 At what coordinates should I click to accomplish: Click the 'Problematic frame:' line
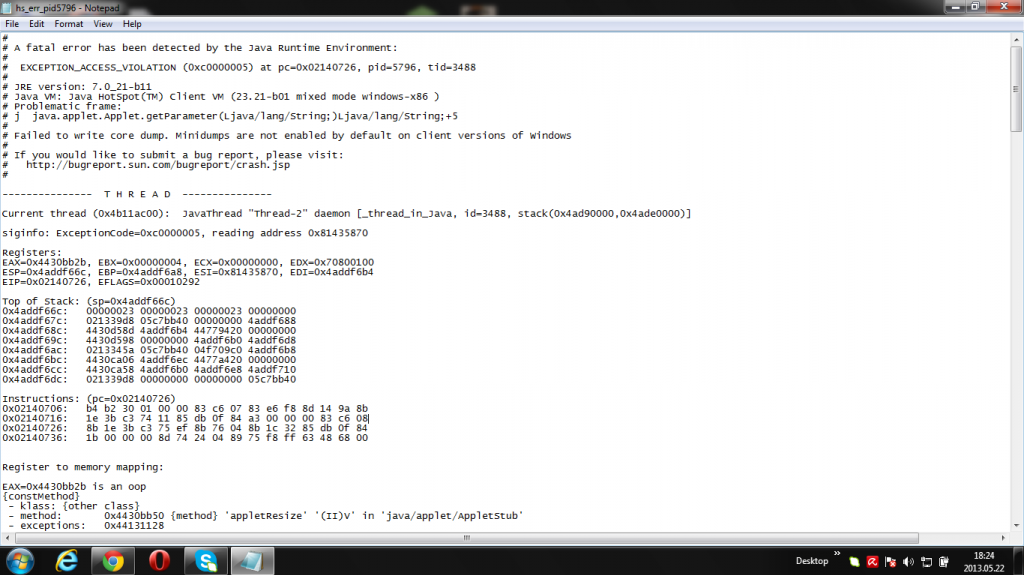[61, 106]
